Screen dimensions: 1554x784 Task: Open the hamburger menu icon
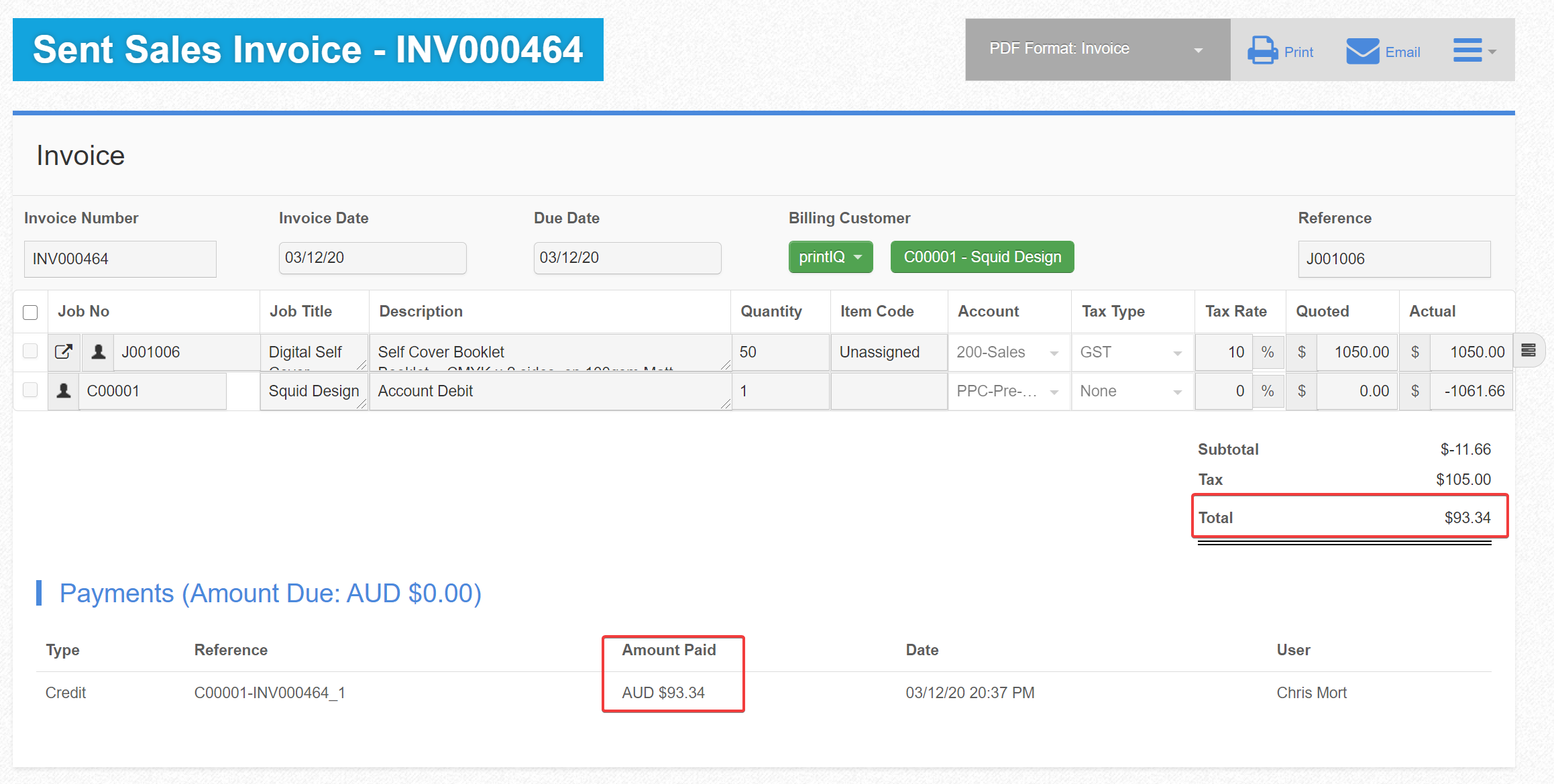click(x=1468, y=50)
